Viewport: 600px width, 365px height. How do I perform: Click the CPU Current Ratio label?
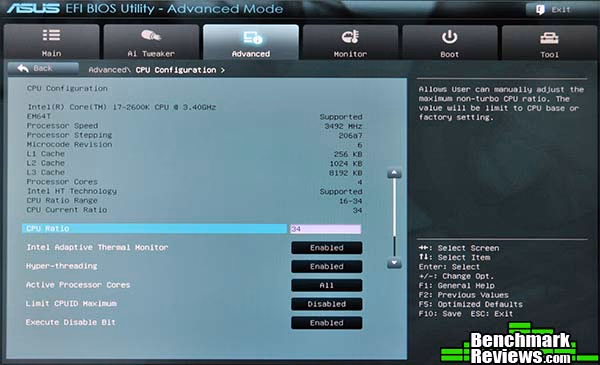tap(67, 210)
